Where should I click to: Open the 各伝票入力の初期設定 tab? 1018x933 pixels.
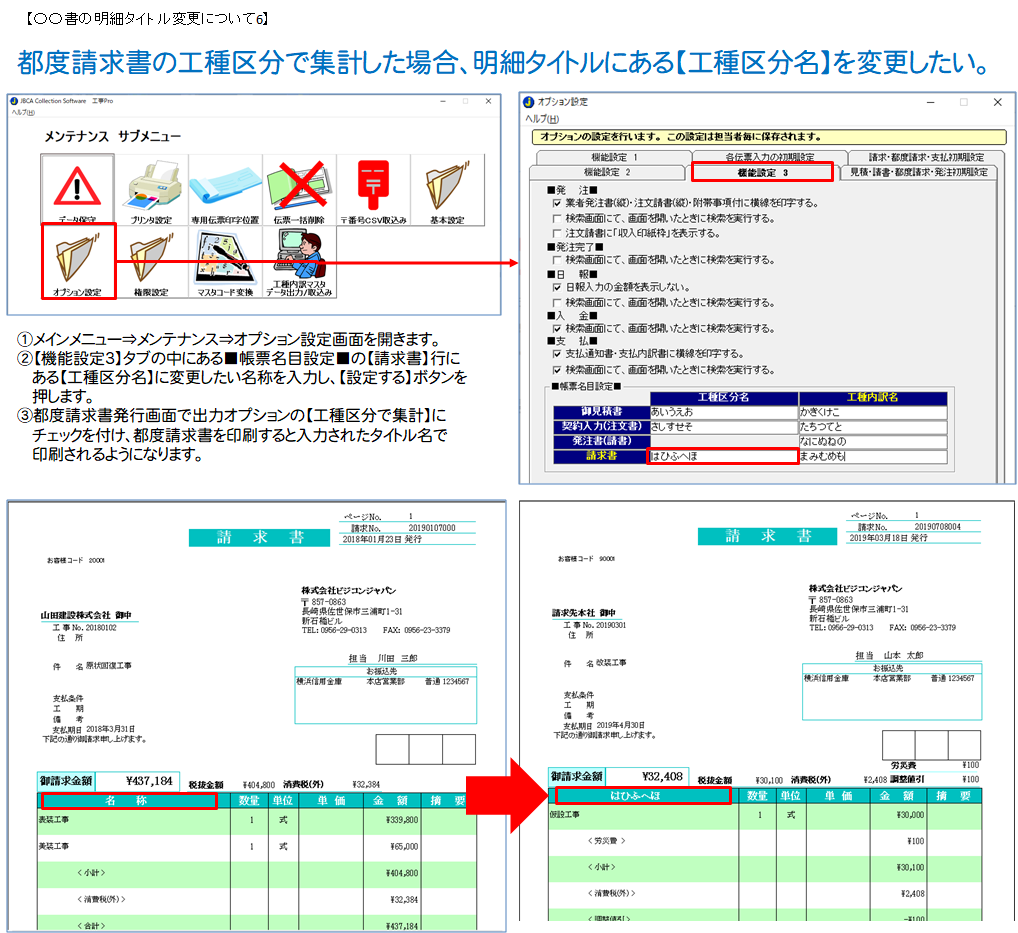pyautogui.click(x=769, y=157)
